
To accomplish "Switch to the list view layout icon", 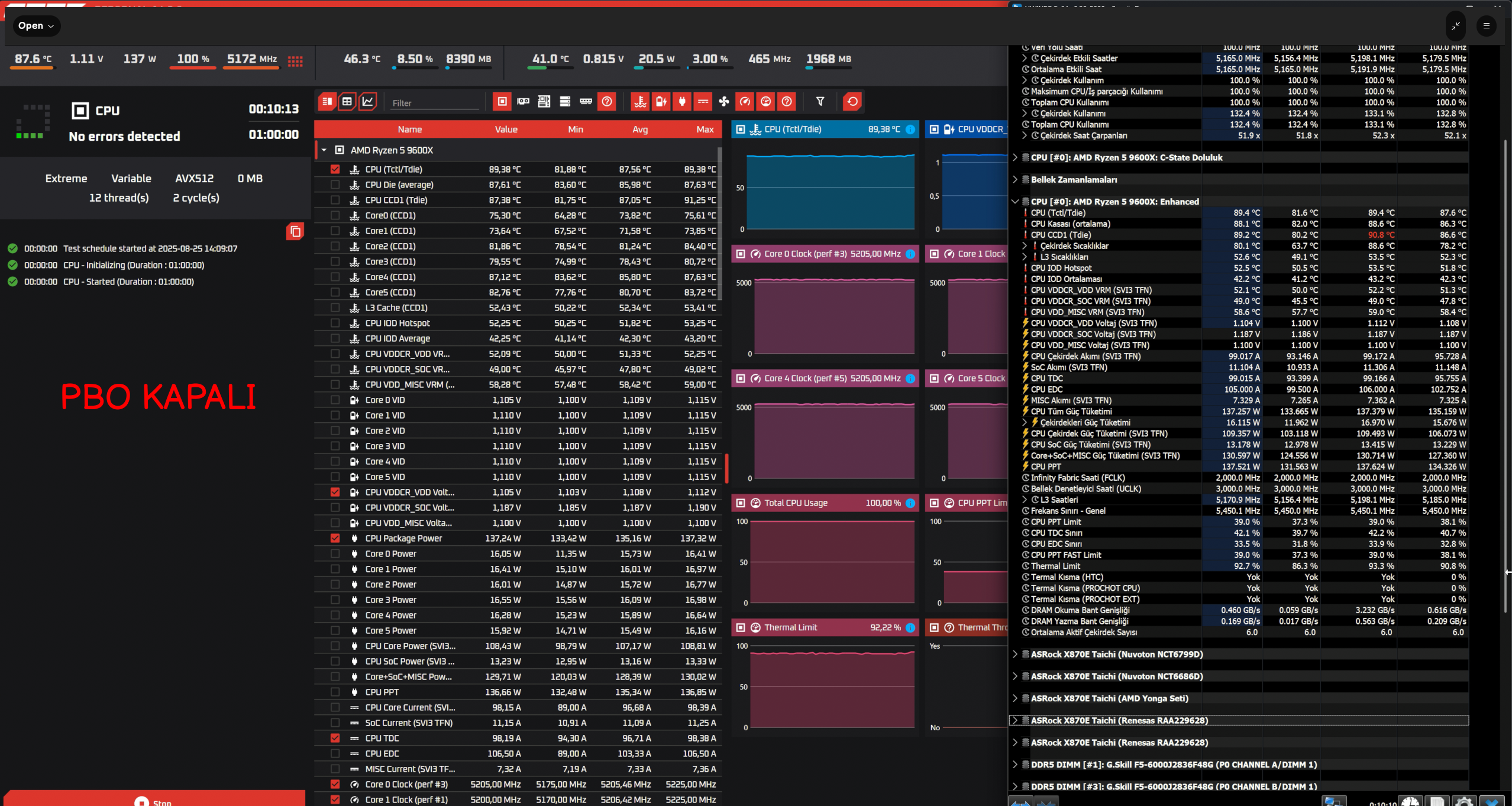I will [327, 102].
